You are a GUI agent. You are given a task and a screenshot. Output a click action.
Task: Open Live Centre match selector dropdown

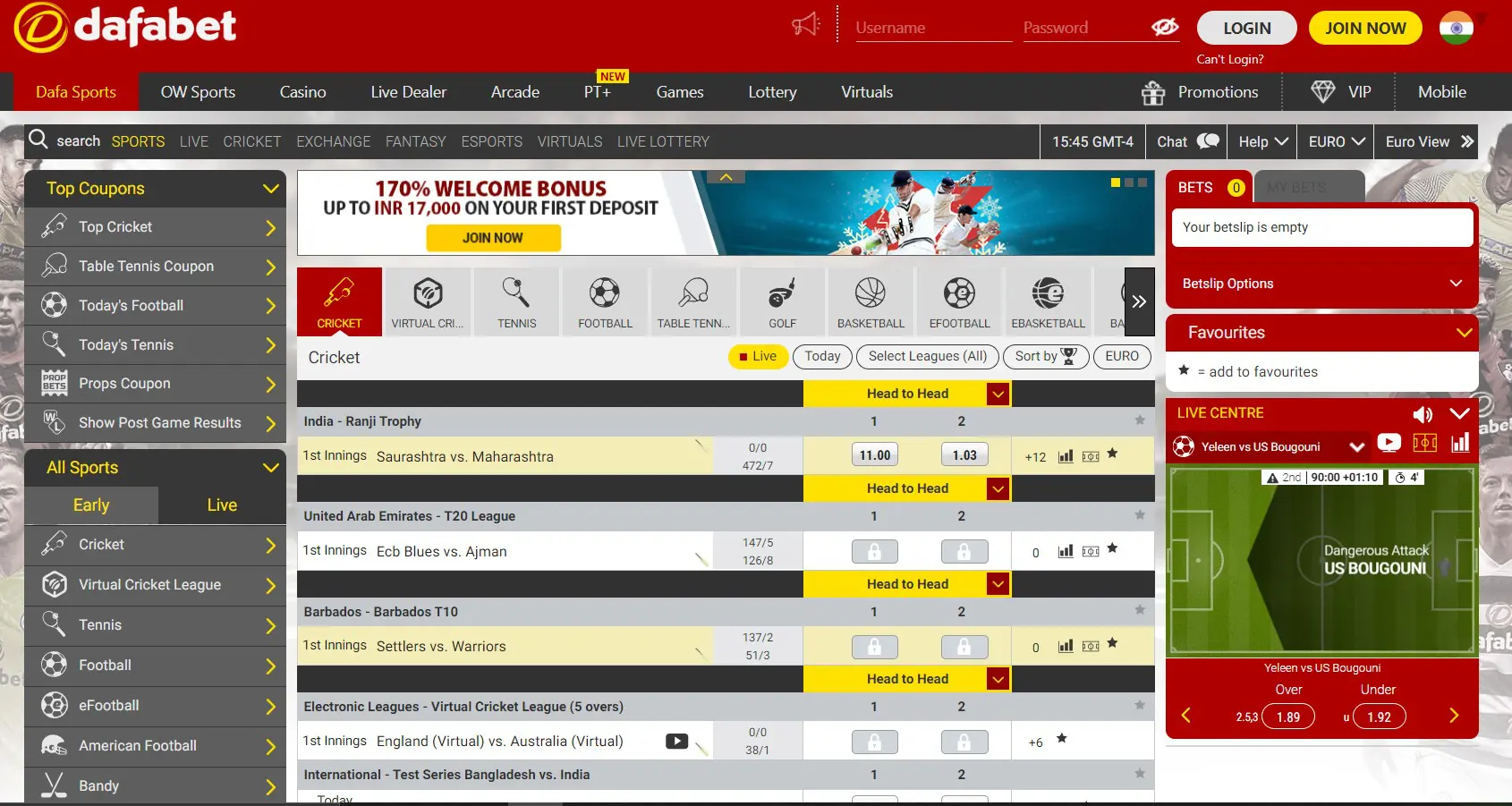coord(1356,446)
